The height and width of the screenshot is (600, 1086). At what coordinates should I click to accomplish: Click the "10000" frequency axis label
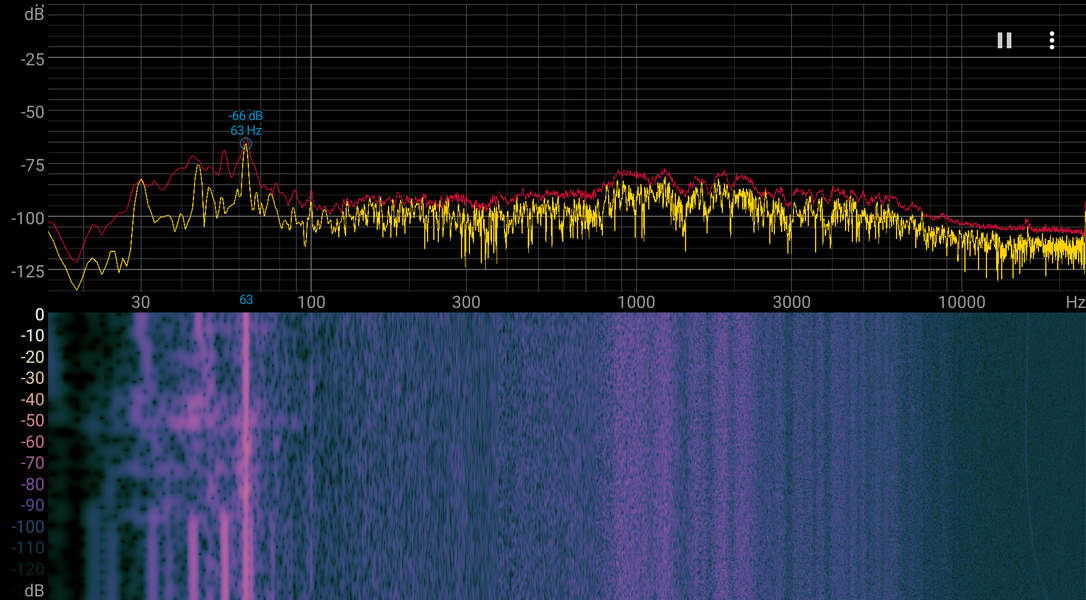[961, 302]
